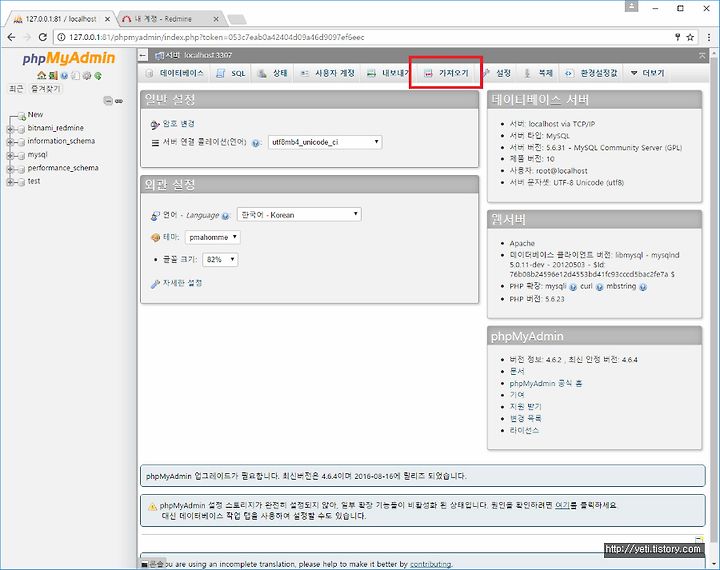Open the 환경설정값 variables tab

pyautogui.click(x=591, y=73)
